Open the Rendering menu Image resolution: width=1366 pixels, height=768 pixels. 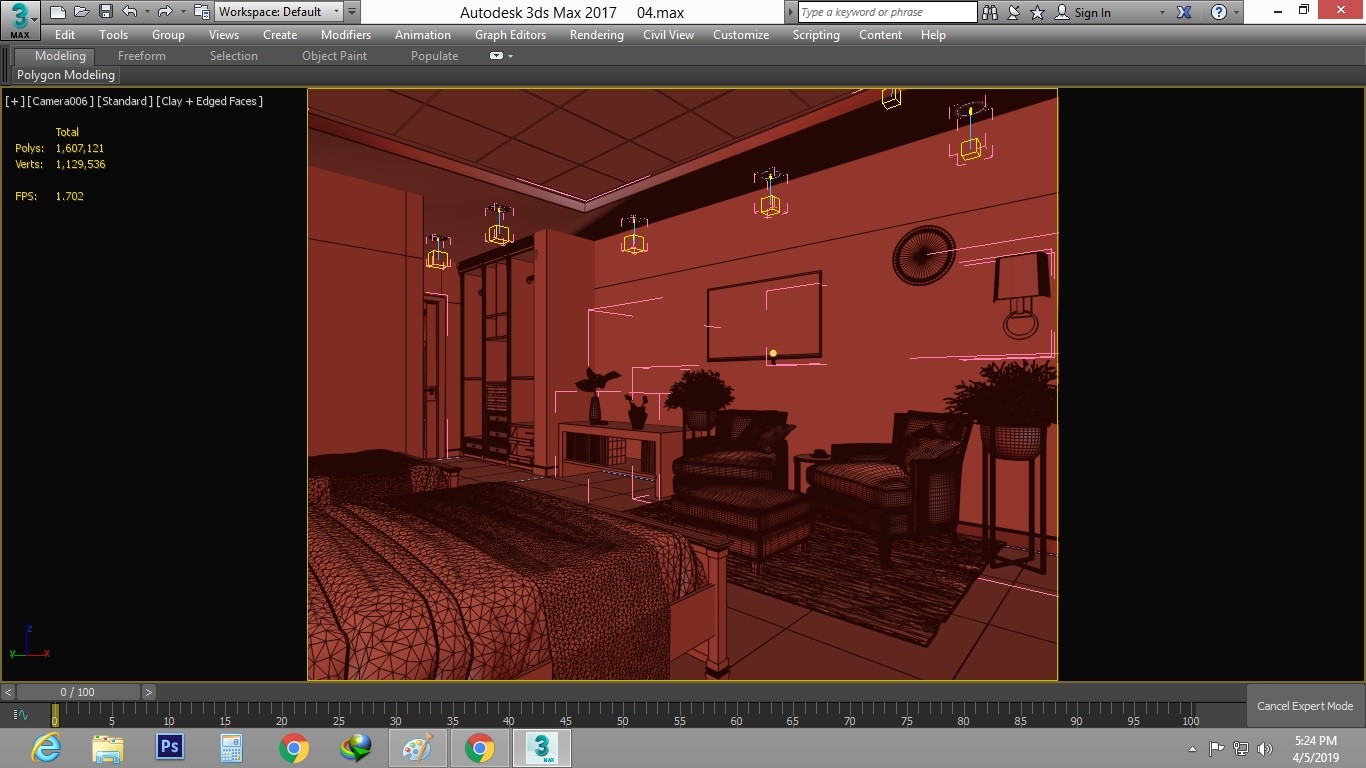coord(596,35)
